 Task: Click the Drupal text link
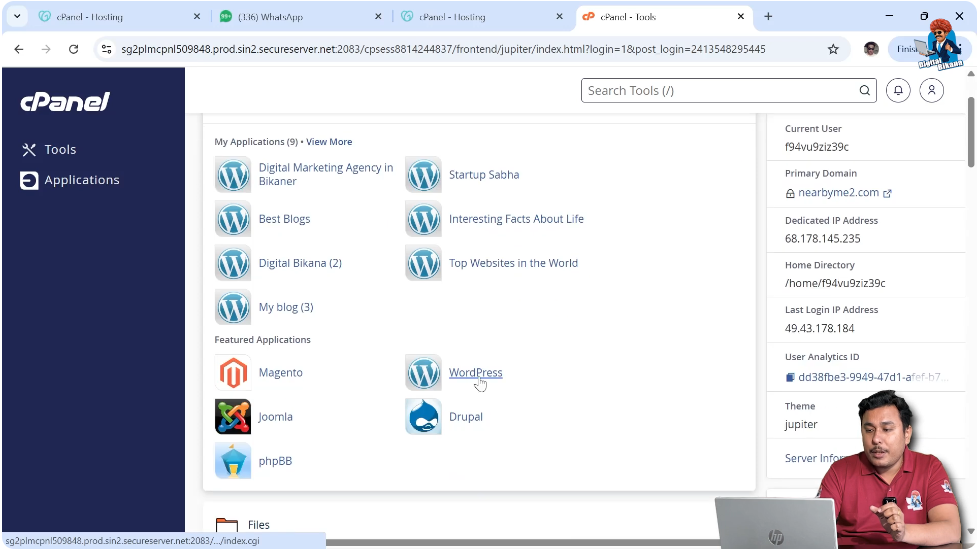[x=466, y=417]
